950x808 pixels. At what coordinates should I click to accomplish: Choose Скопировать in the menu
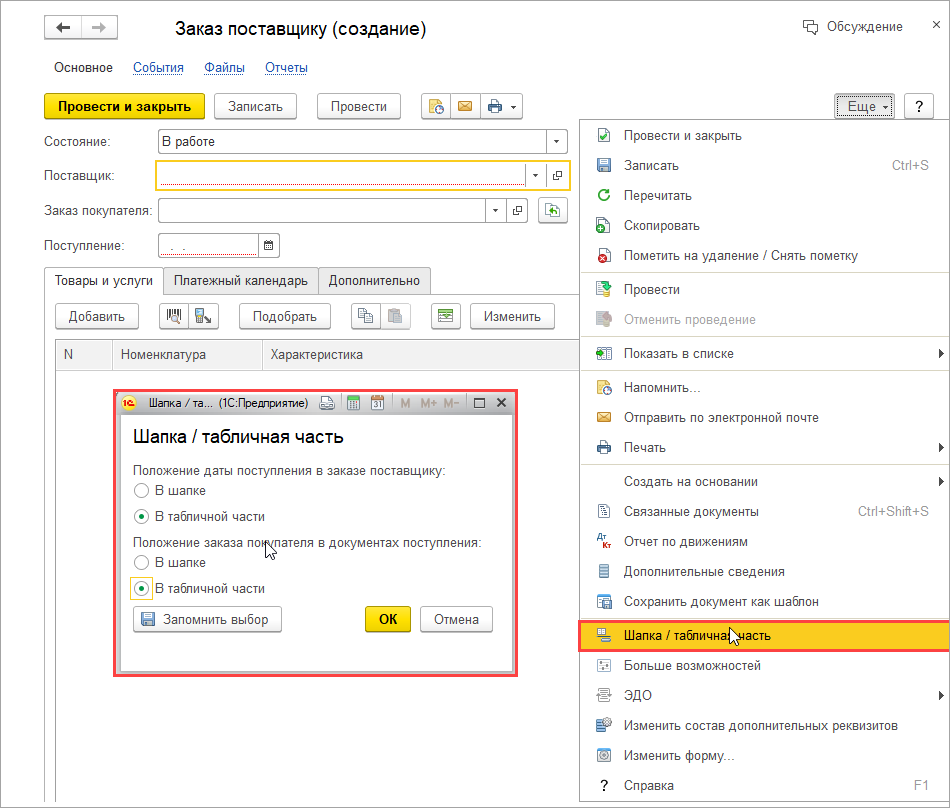coord(765,226)
